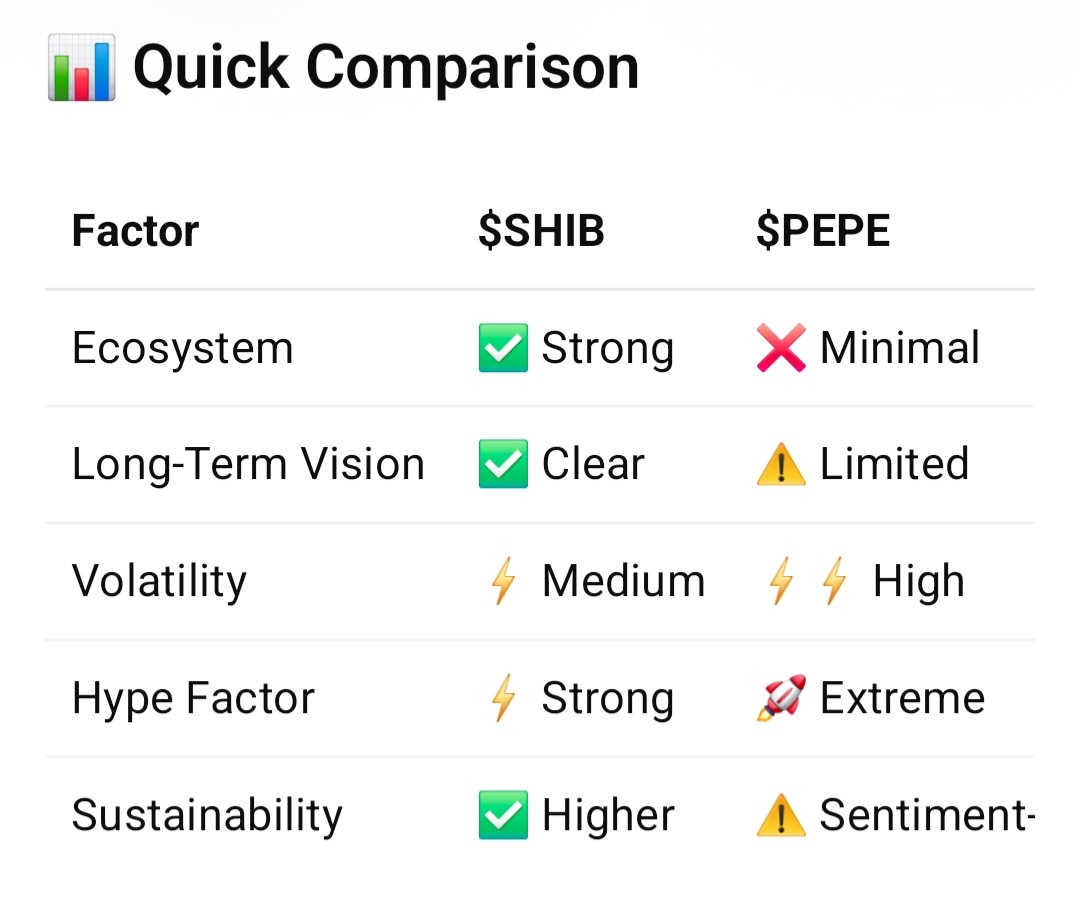Click the bar chart emoji icon
The width and height of the screenshot is (1080, 920).
tap(81, 68)
